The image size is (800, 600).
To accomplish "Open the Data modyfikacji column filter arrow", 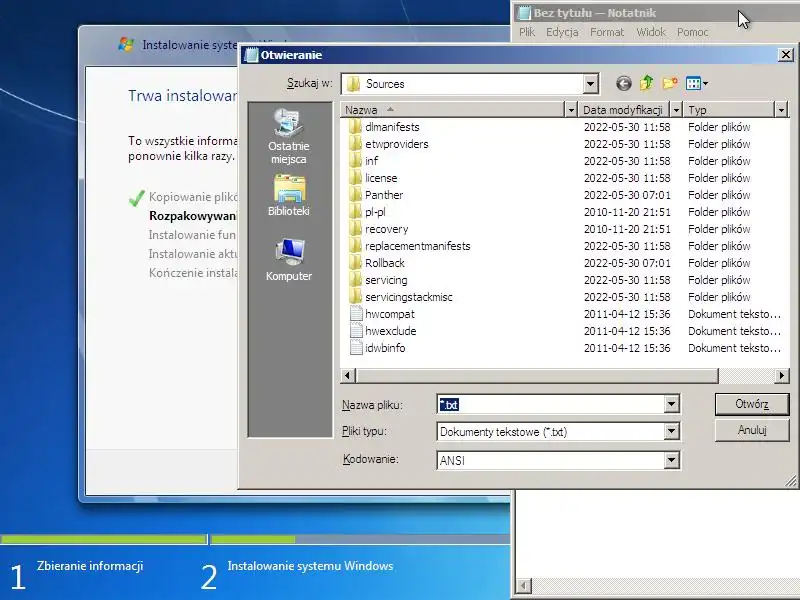I will pyautogui.click(x=676, y=110).
